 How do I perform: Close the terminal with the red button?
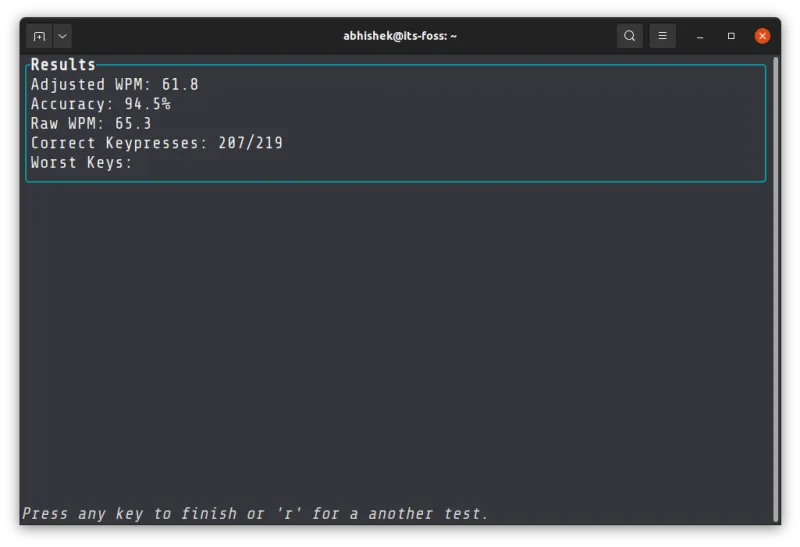pos(762,36)
